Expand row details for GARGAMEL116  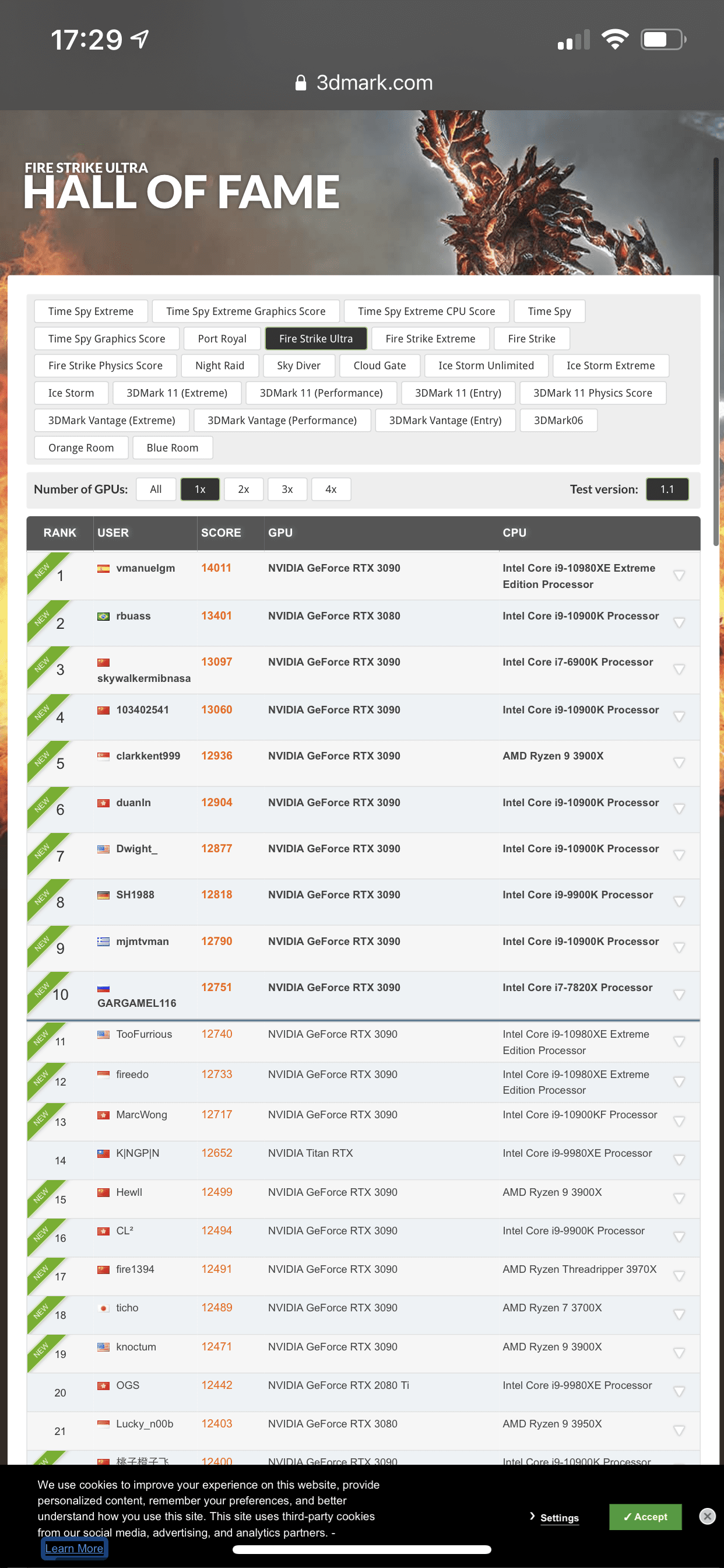tap(679, 995)
